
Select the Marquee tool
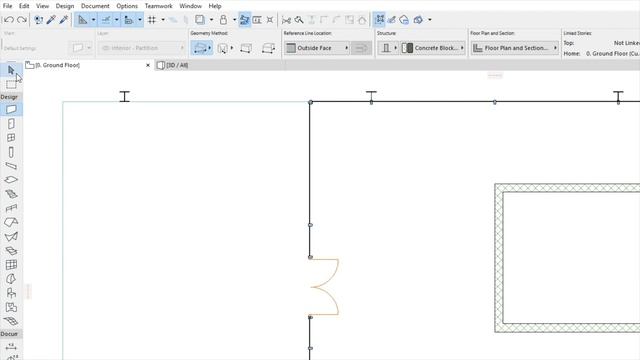(x=11, y=84)
